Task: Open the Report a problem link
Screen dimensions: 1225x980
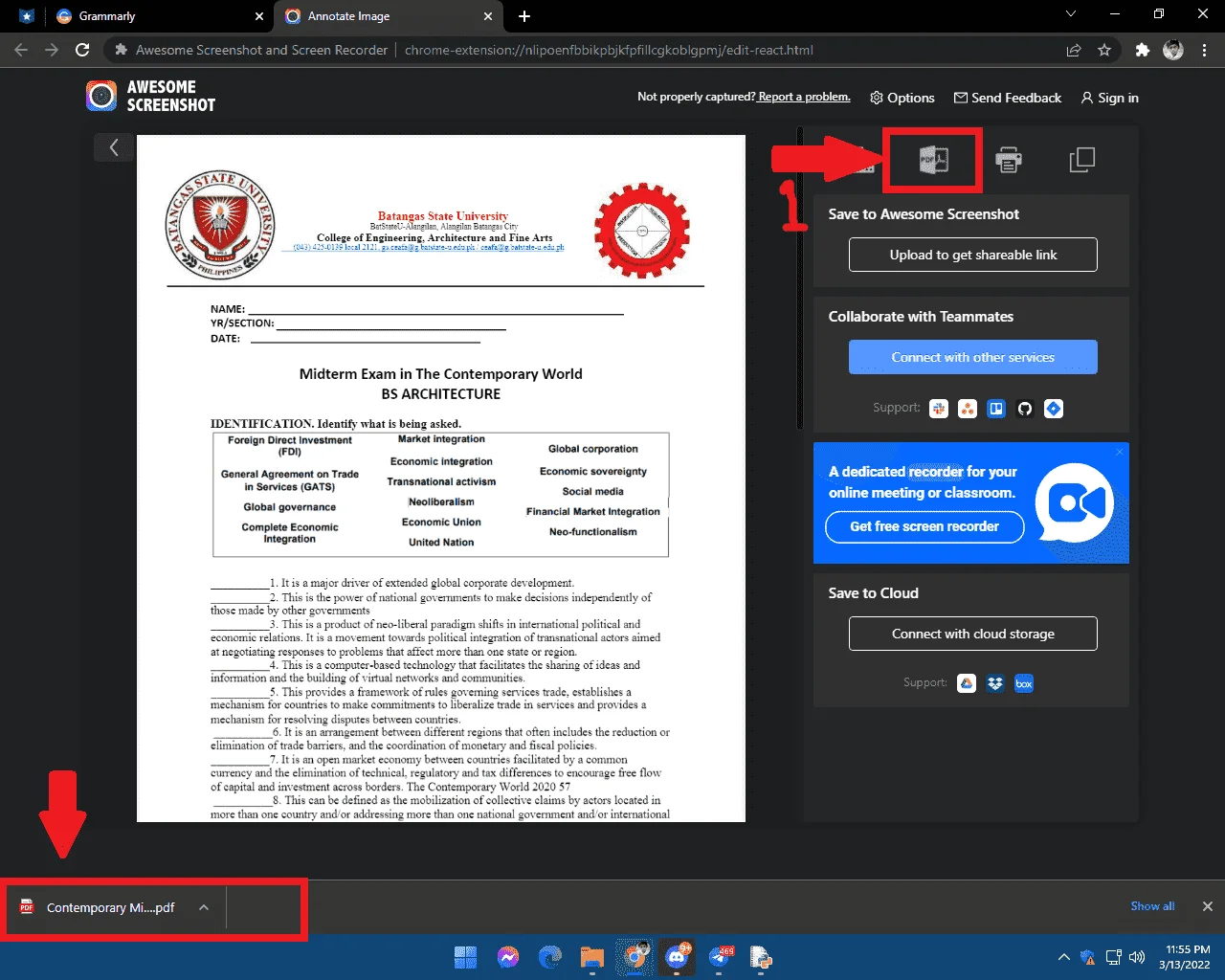Action: (803, 97)
